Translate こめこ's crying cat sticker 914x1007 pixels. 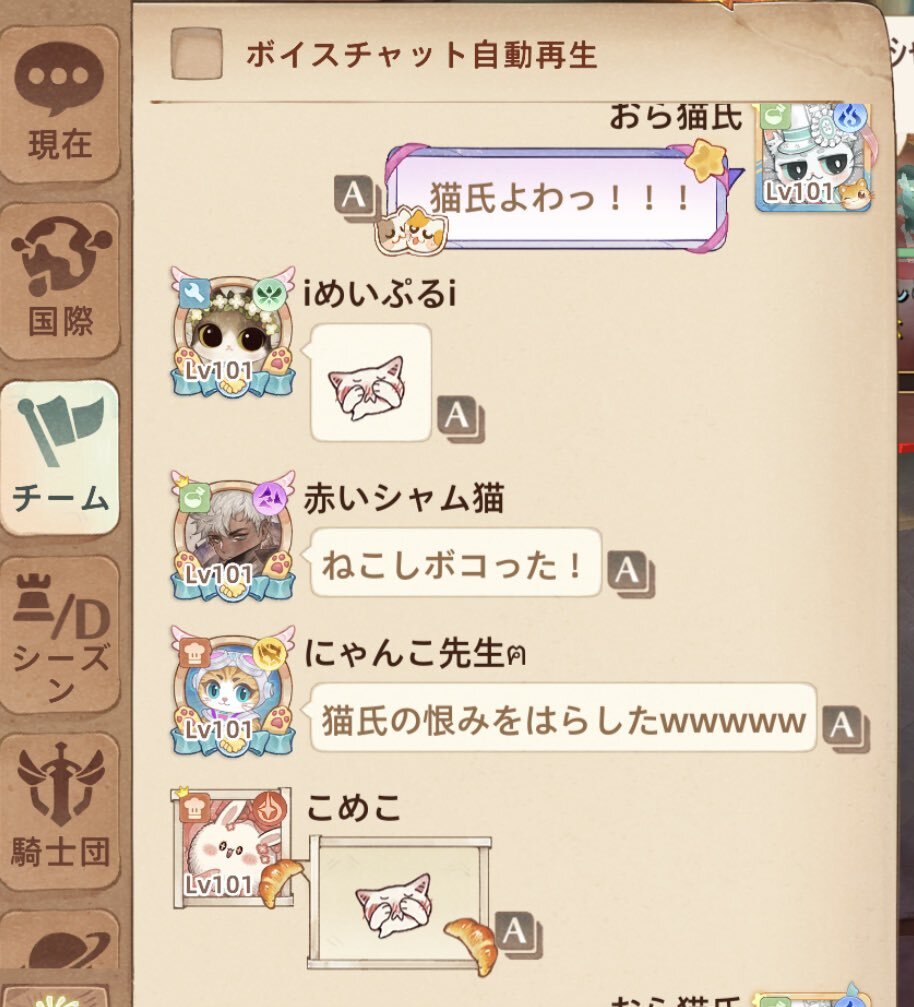[x=518, y=934]
